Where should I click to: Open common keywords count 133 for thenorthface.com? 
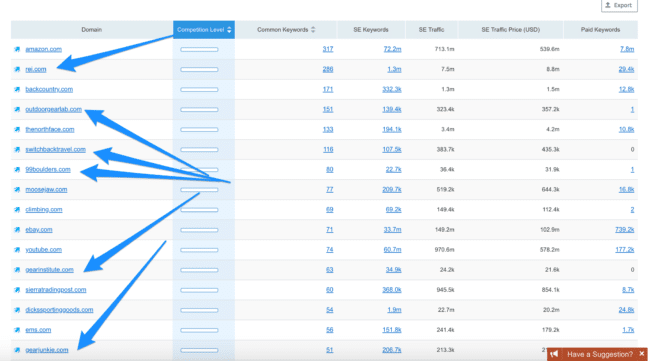point(328,130)
